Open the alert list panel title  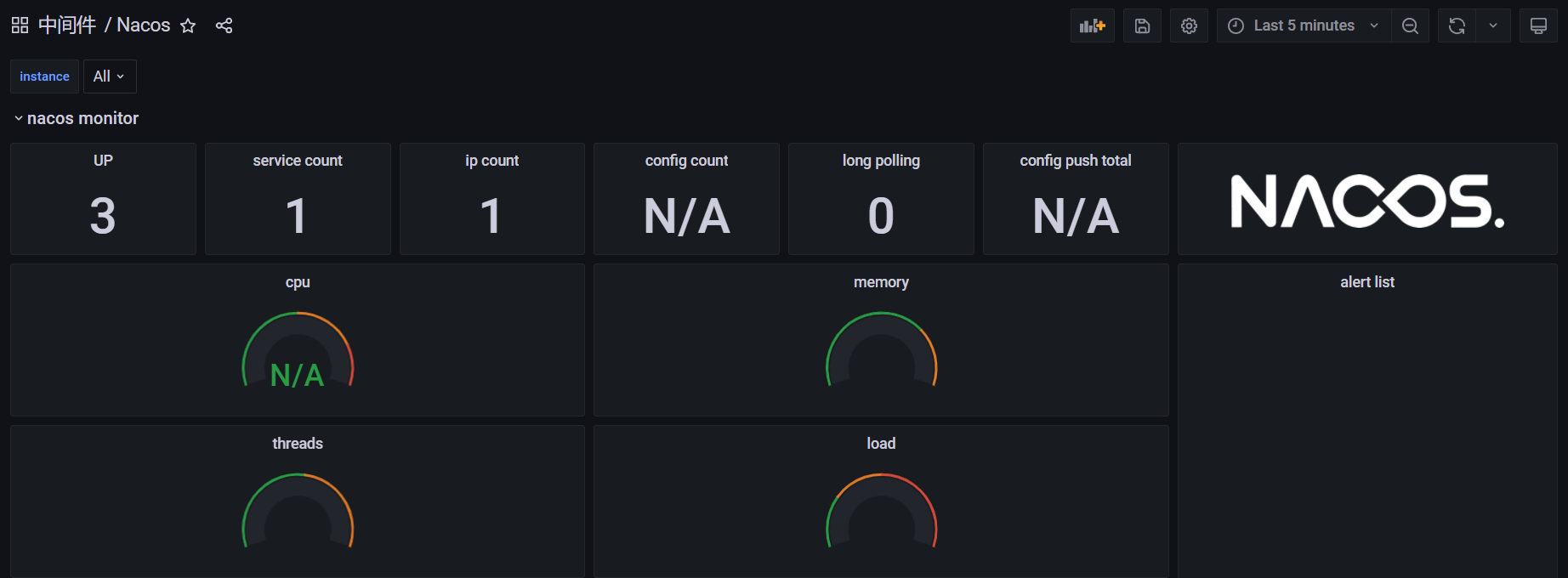click(1367, 282)
